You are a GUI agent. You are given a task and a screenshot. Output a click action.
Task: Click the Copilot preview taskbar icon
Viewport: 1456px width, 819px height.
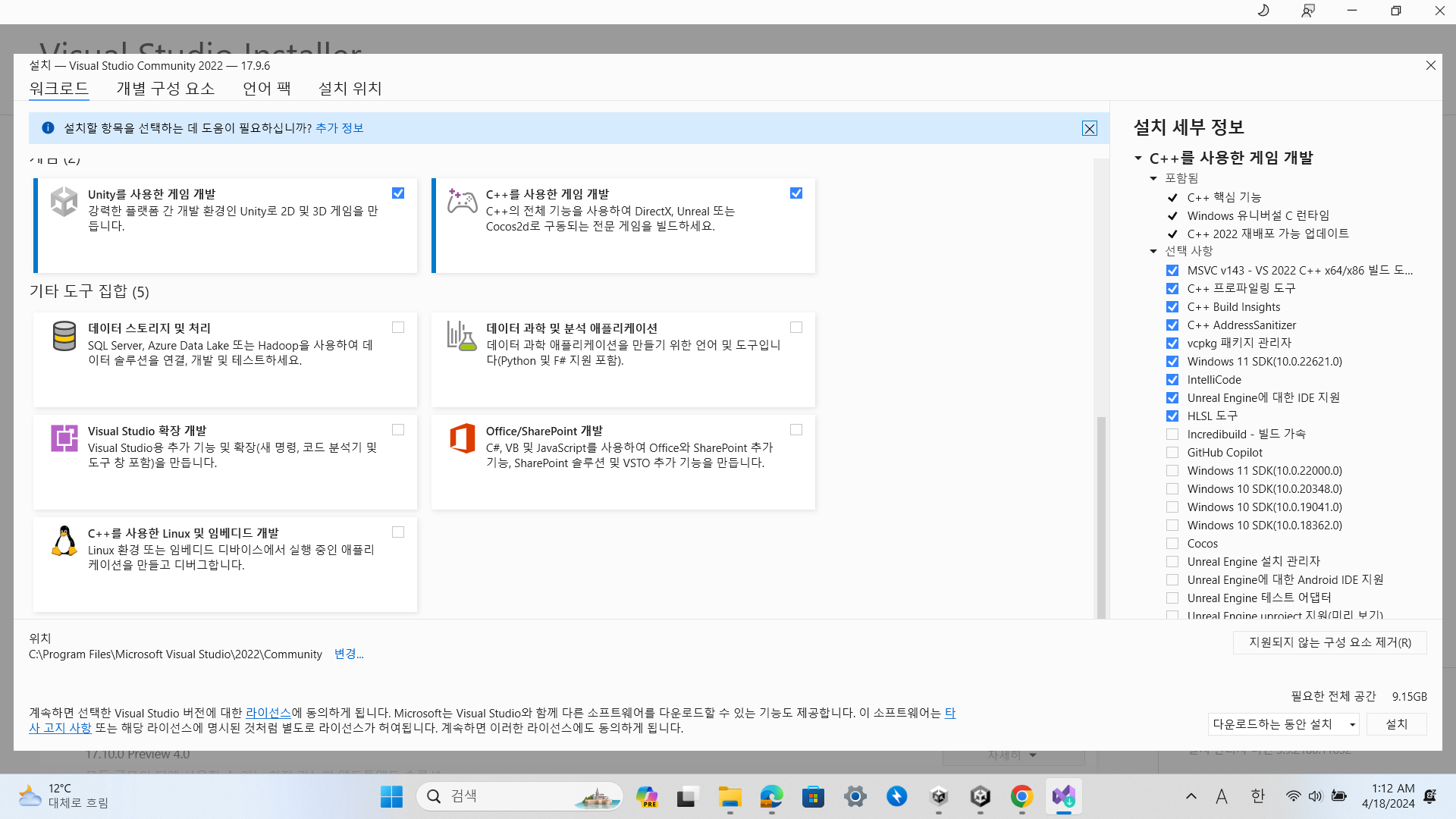(646, 796)
